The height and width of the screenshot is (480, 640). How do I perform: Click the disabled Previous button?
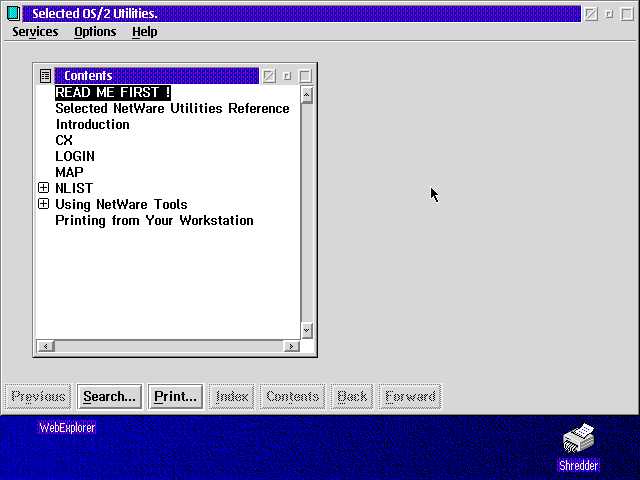click(38, 396)
